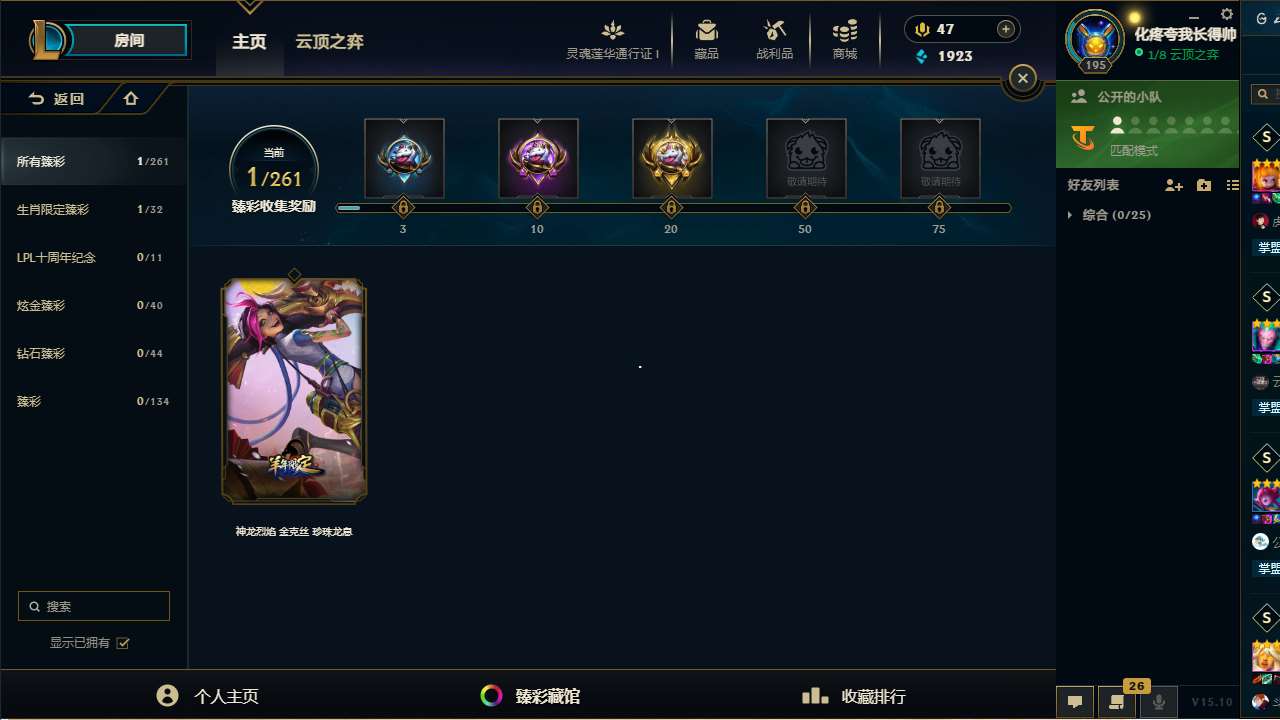Click the collection reward progress bar
This screenshot has width=1280, height=720.
coord(673,208)
